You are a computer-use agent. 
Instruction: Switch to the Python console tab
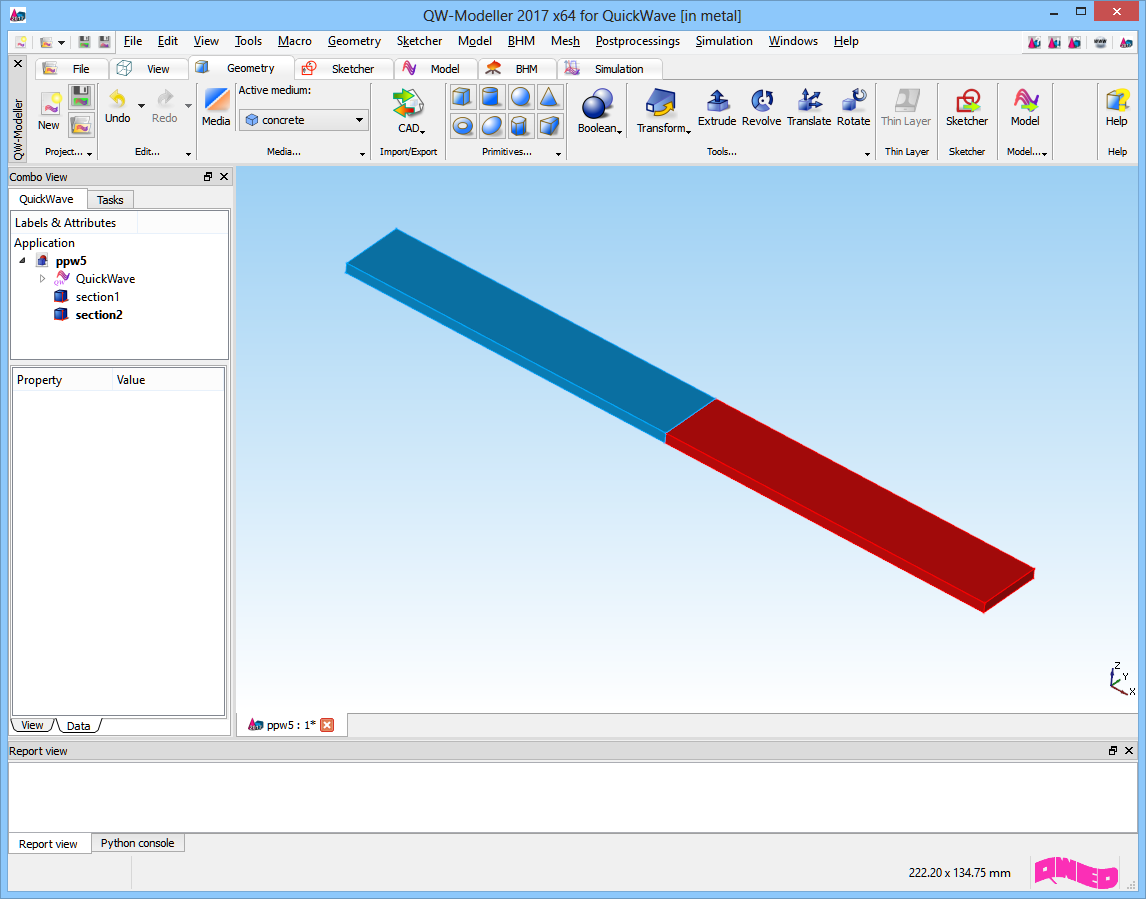(x=137, y=843)
